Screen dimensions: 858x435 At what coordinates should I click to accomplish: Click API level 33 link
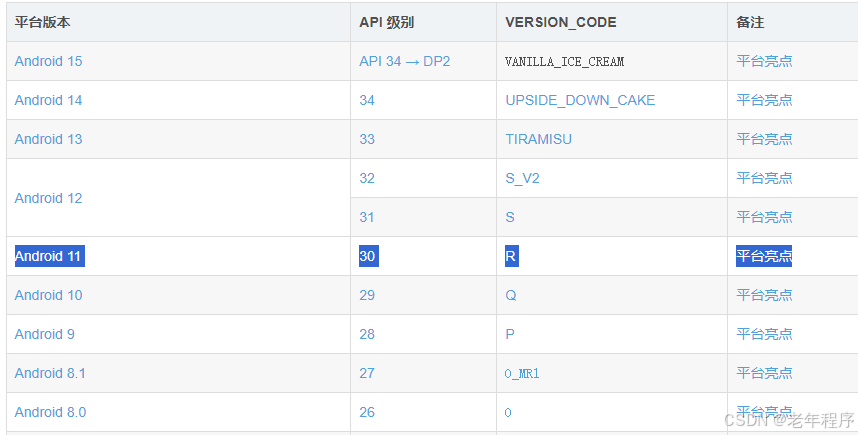click(367, 139)
